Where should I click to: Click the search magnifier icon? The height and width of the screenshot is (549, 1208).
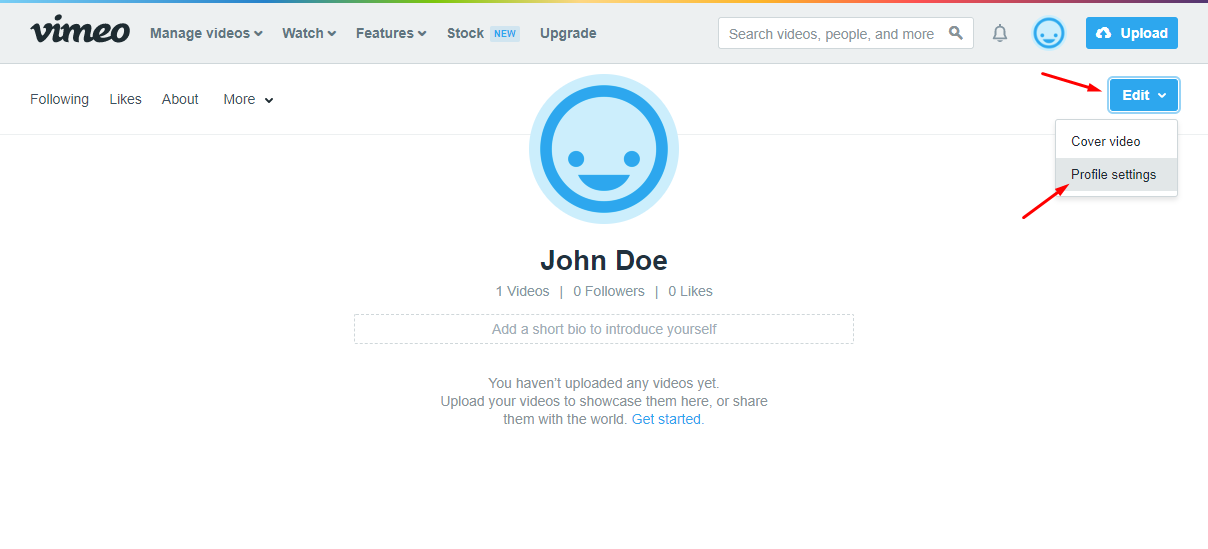957,33
